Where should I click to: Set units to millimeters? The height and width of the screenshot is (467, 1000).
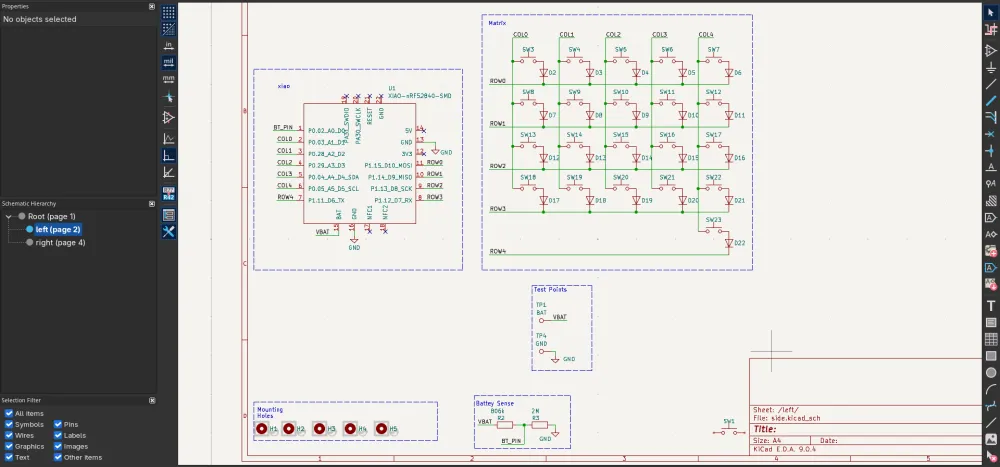[x=169, y=77]
